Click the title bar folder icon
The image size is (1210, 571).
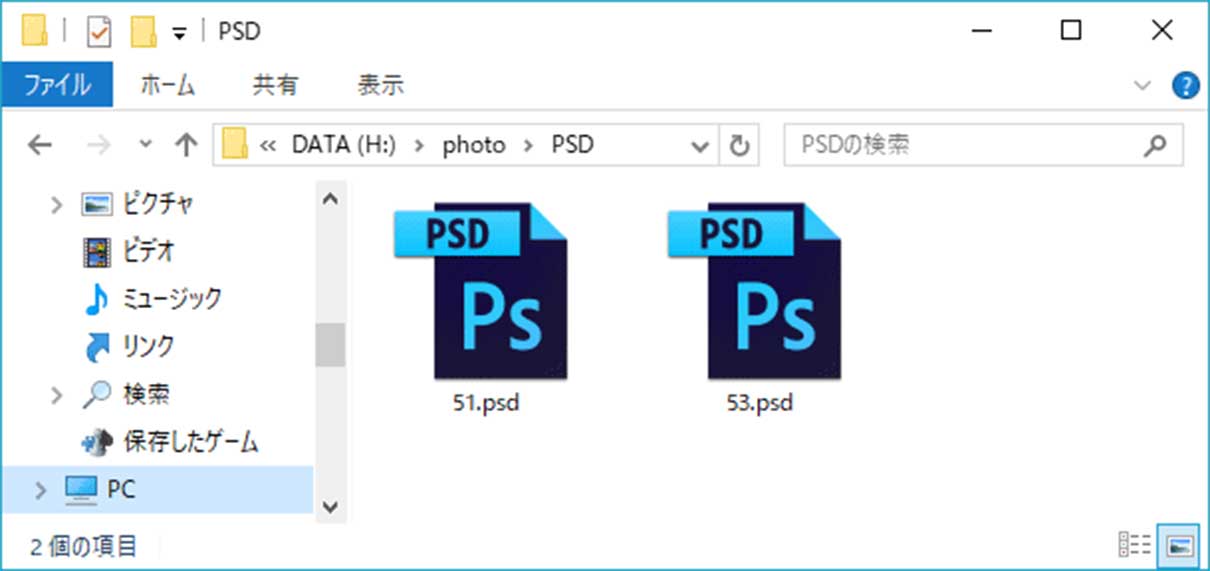coord(35,32)
